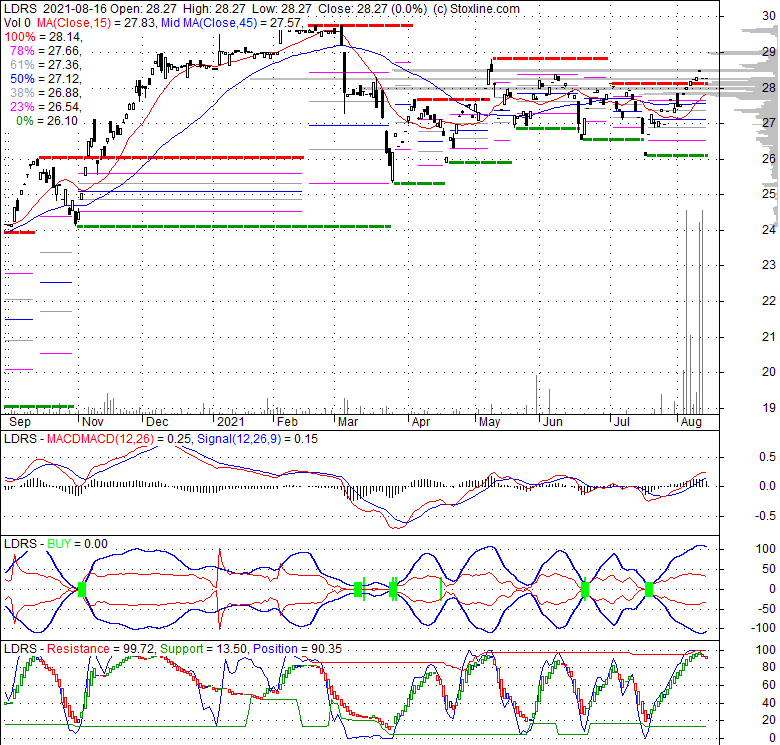The image size is (780, 745).
Task: Click the -0.5 MACD axis label
Action: (x=766, y=516)
